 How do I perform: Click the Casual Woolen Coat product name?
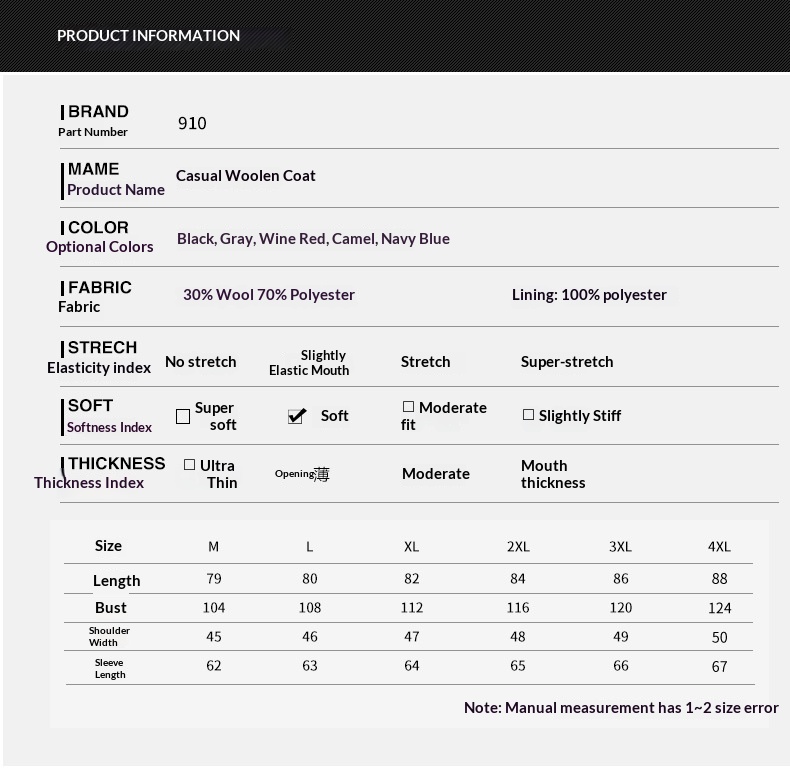[246, 176]
